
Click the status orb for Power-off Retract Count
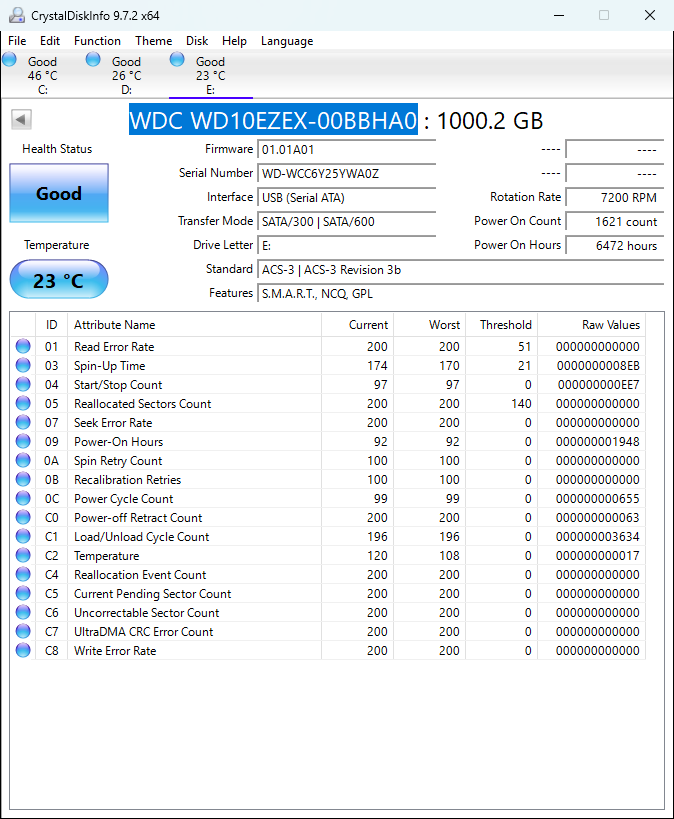(23, 517)
